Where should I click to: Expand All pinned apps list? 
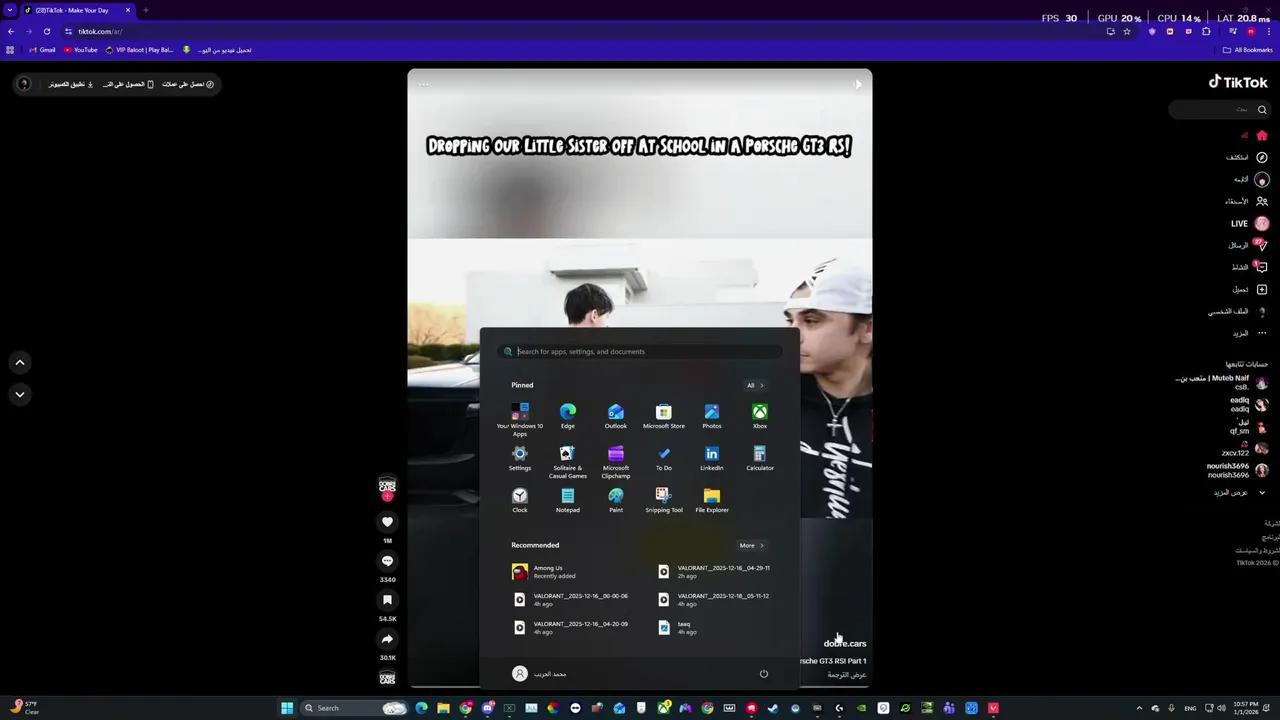[755, 385]
